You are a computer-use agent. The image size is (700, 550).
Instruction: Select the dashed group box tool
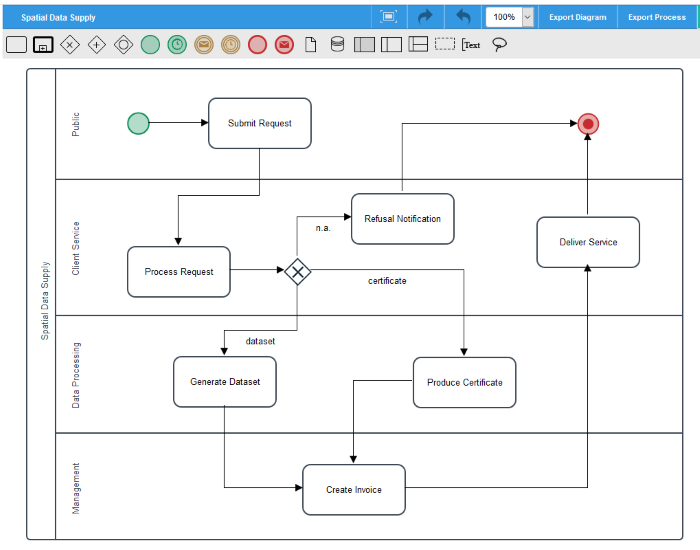point(445,44)
